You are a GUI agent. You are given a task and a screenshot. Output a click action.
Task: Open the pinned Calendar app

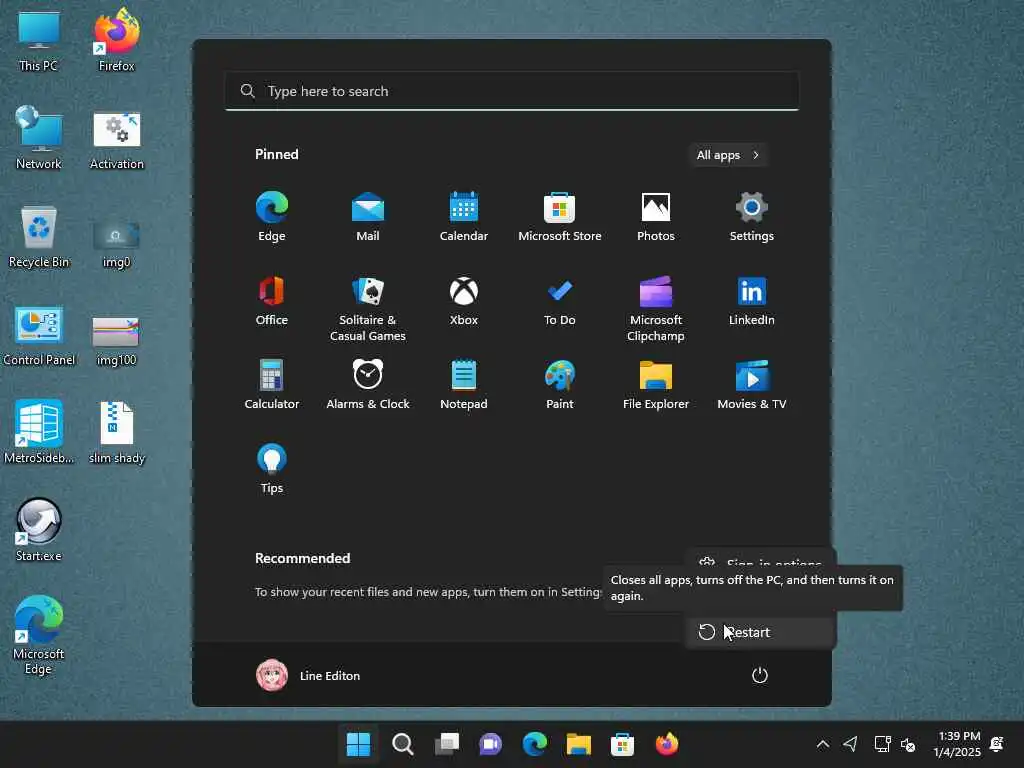464,217
